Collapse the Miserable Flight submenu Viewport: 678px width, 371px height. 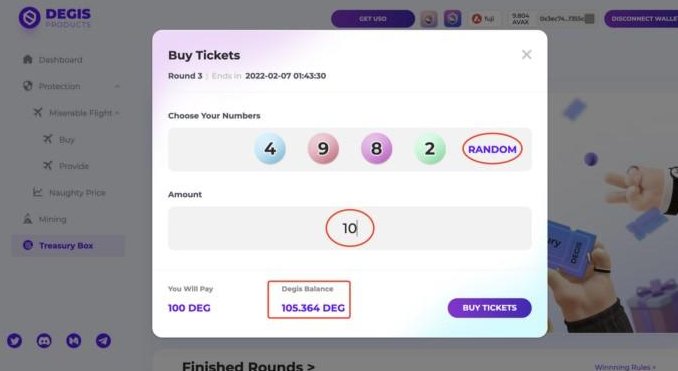pyautogui.click(x=118, y=113)
